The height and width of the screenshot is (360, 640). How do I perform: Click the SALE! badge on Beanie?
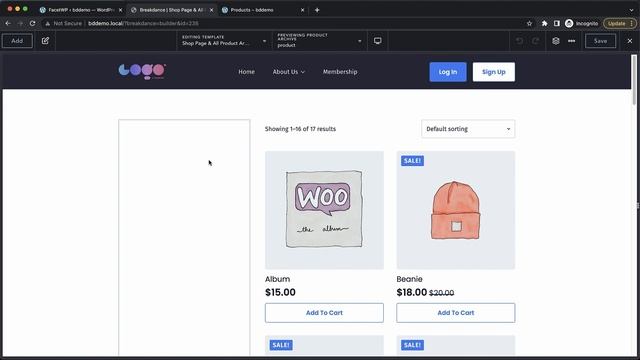coord(412,161)
